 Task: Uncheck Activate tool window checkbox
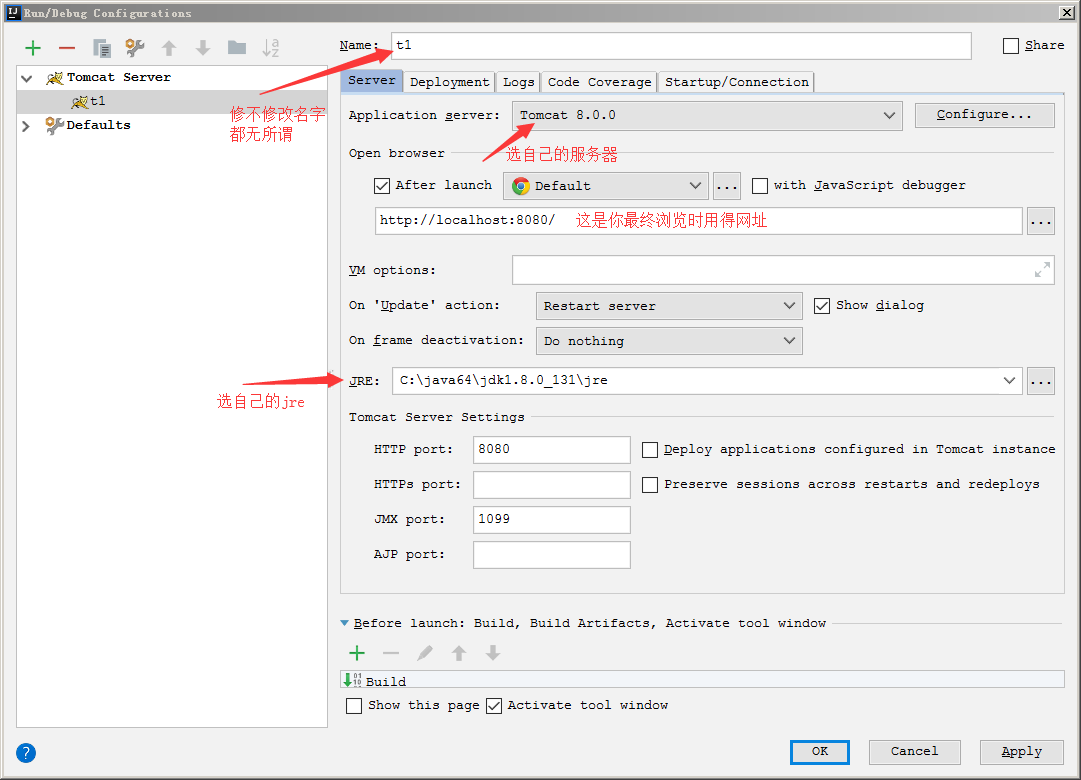[x=494, y=706]
